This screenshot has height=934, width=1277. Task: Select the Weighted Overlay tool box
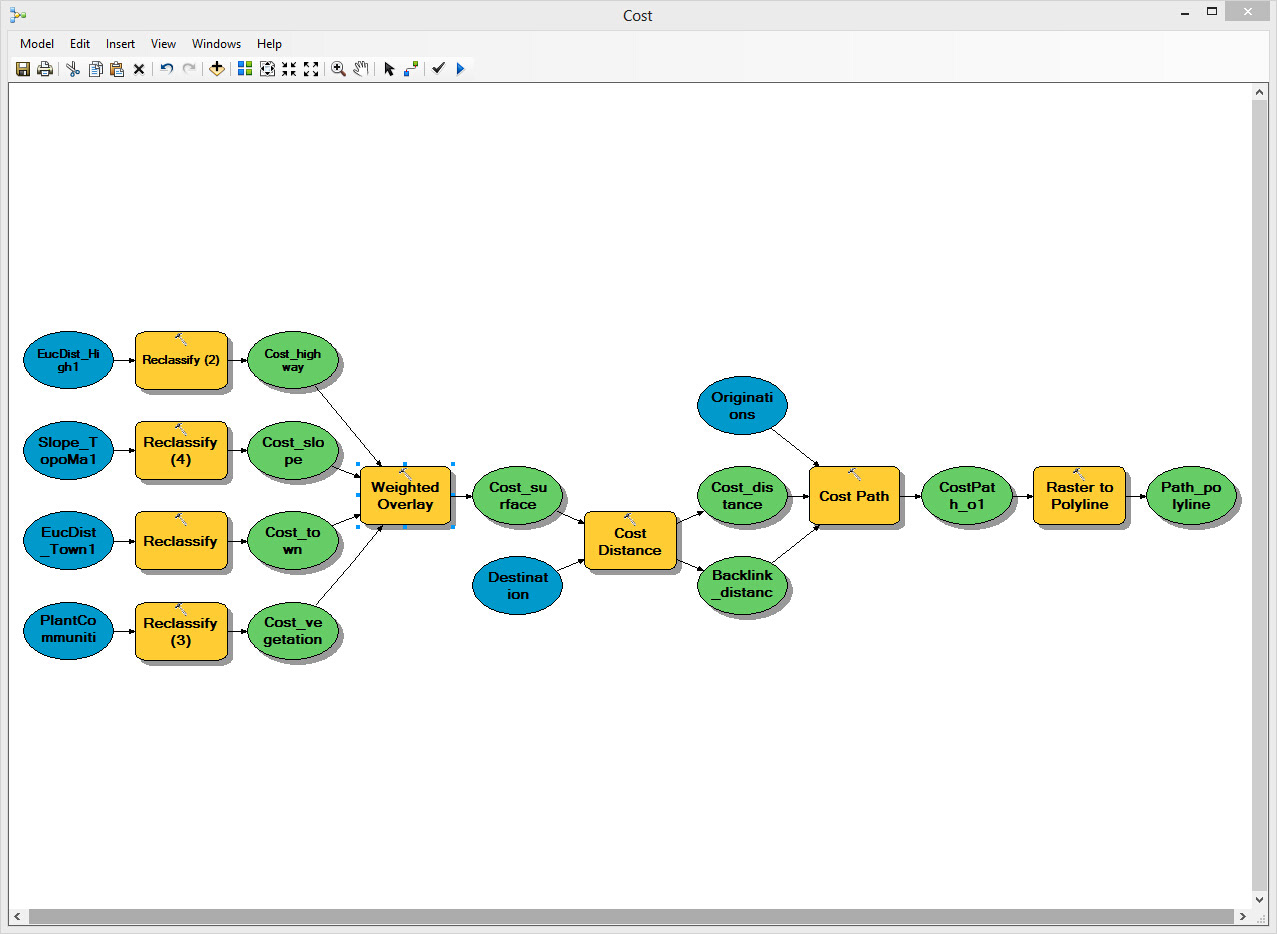(x=405, y=496)
